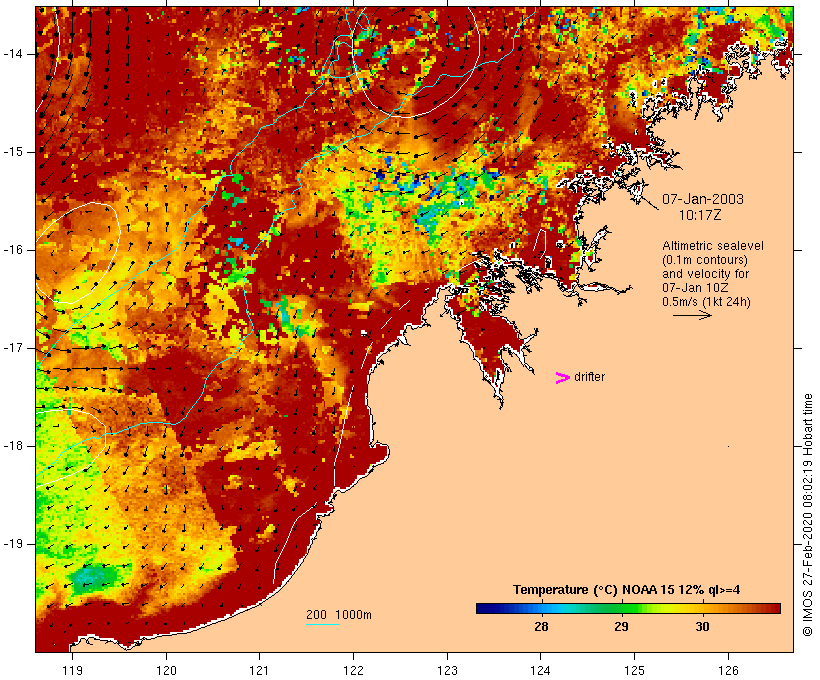Click longitude axis label 119

pyautogui.click(x=72, y=670)
